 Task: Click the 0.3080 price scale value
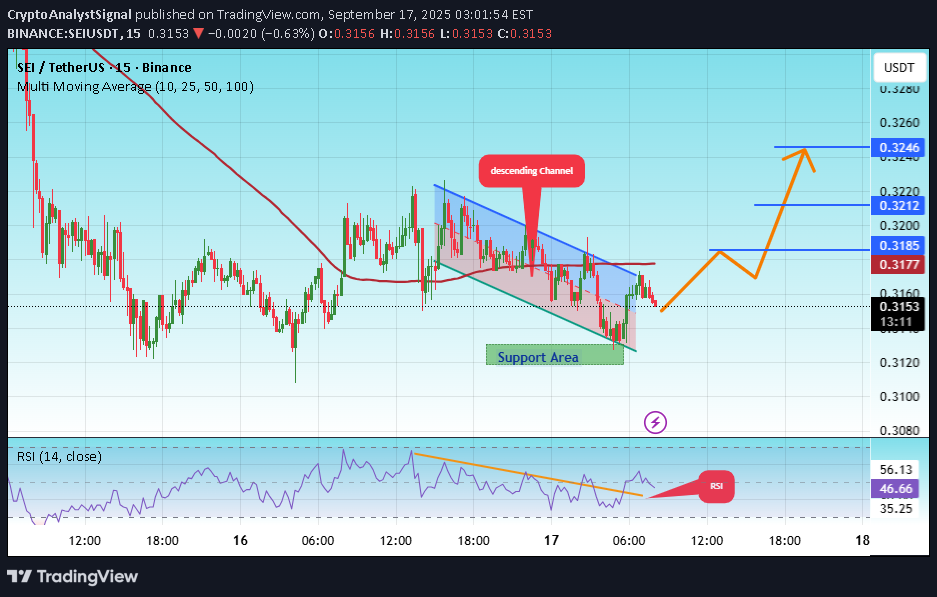[899, 431]
